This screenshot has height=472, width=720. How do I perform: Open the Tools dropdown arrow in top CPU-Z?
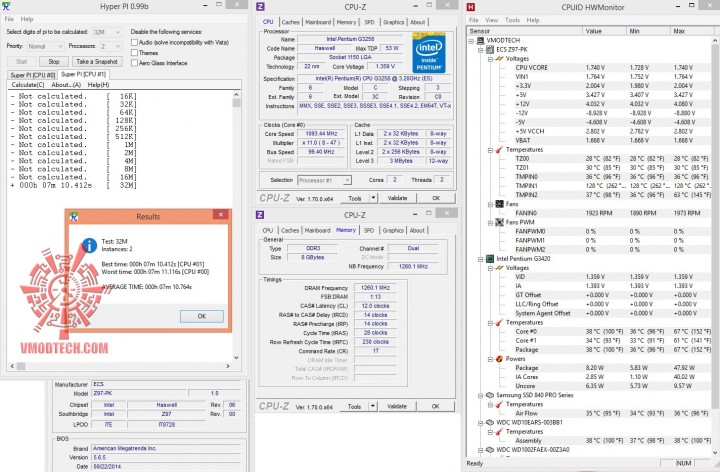373,198
